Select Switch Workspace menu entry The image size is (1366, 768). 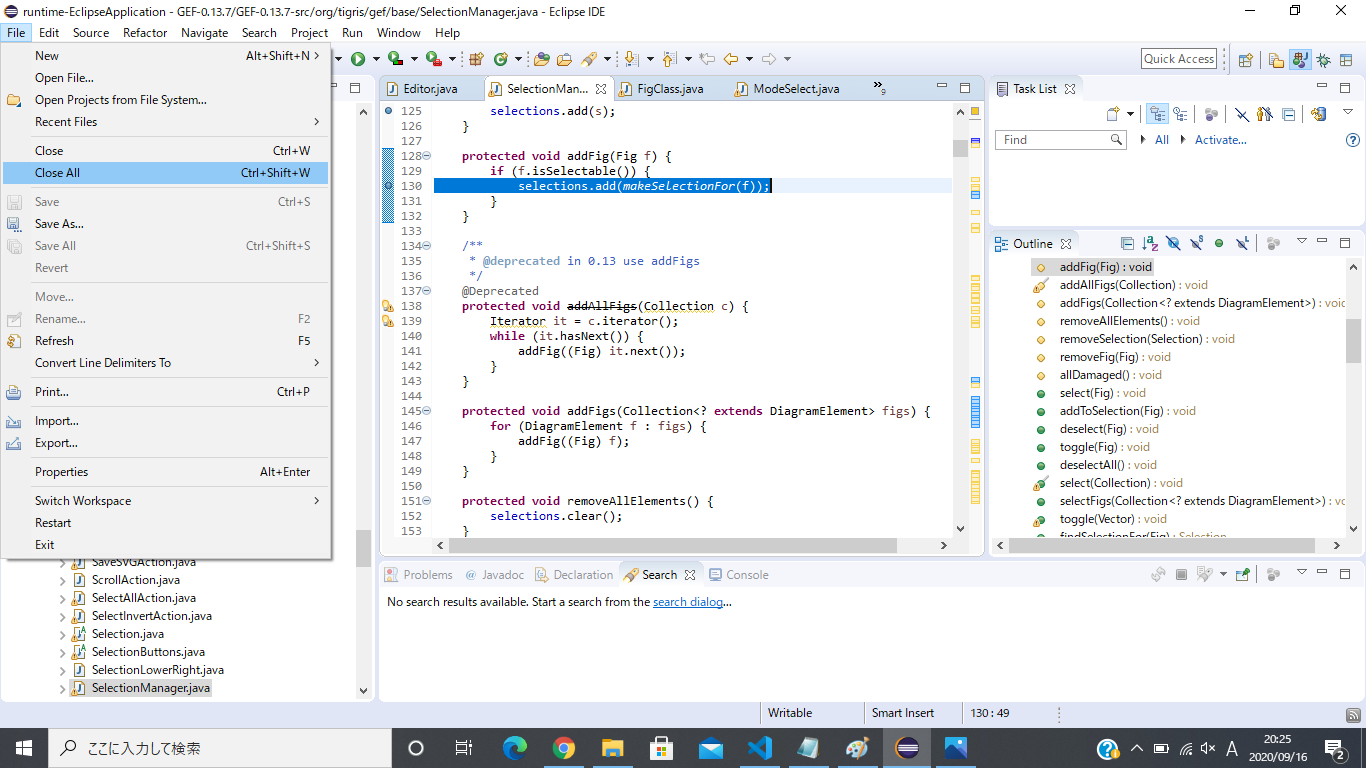pyautogui.click(x=166, y=501)
